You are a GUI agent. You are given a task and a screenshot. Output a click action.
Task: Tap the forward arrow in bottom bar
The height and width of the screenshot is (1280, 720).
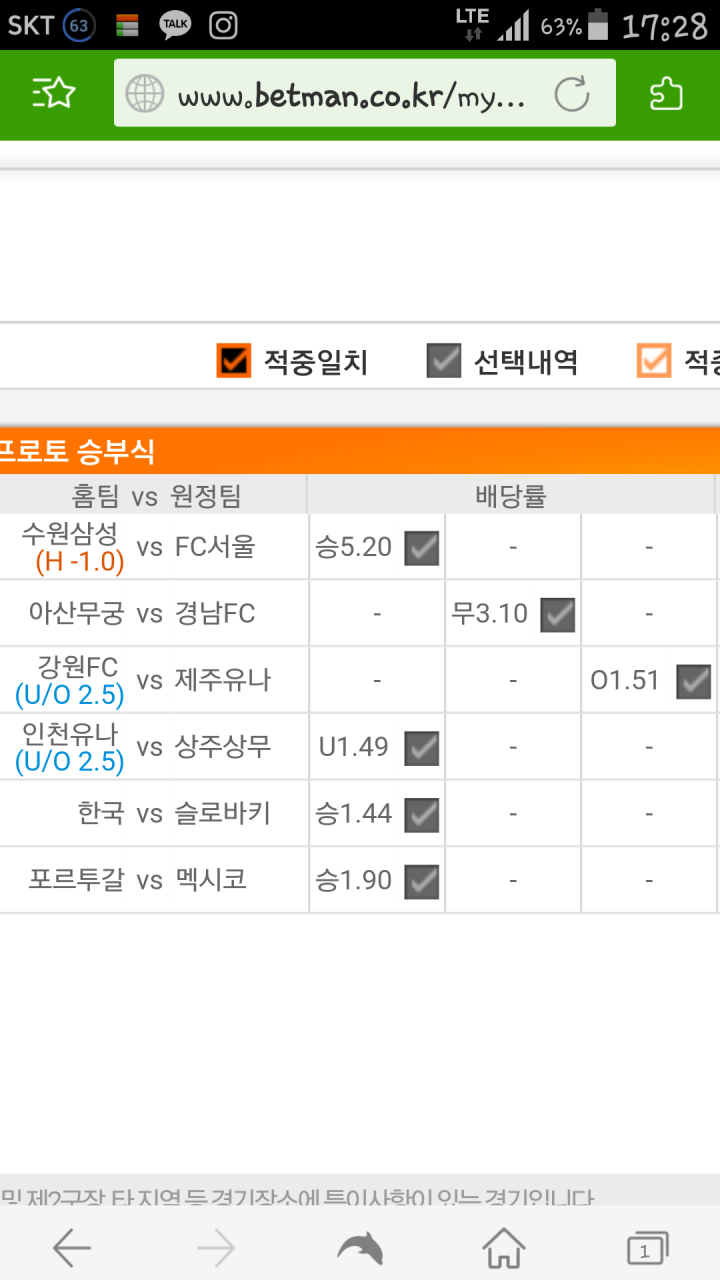(x=216, y=1247)
